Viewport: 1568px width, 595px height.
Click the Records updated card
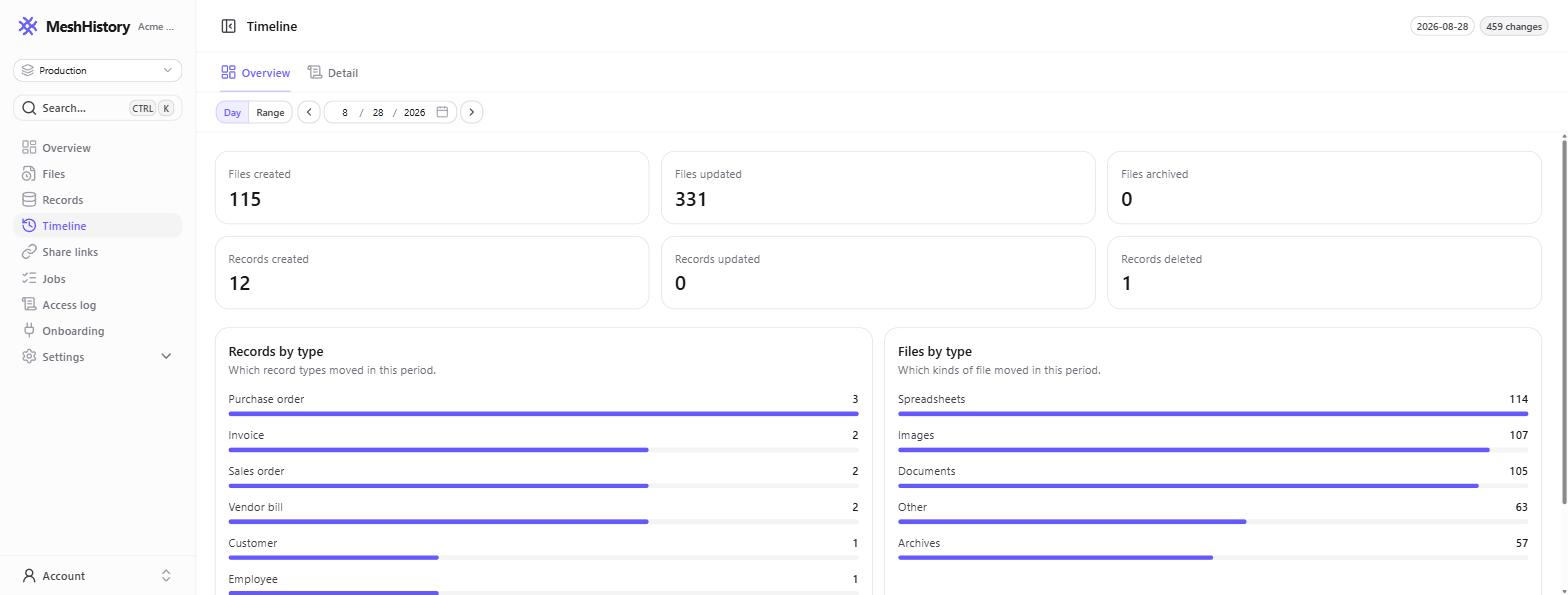coord(878,272)
